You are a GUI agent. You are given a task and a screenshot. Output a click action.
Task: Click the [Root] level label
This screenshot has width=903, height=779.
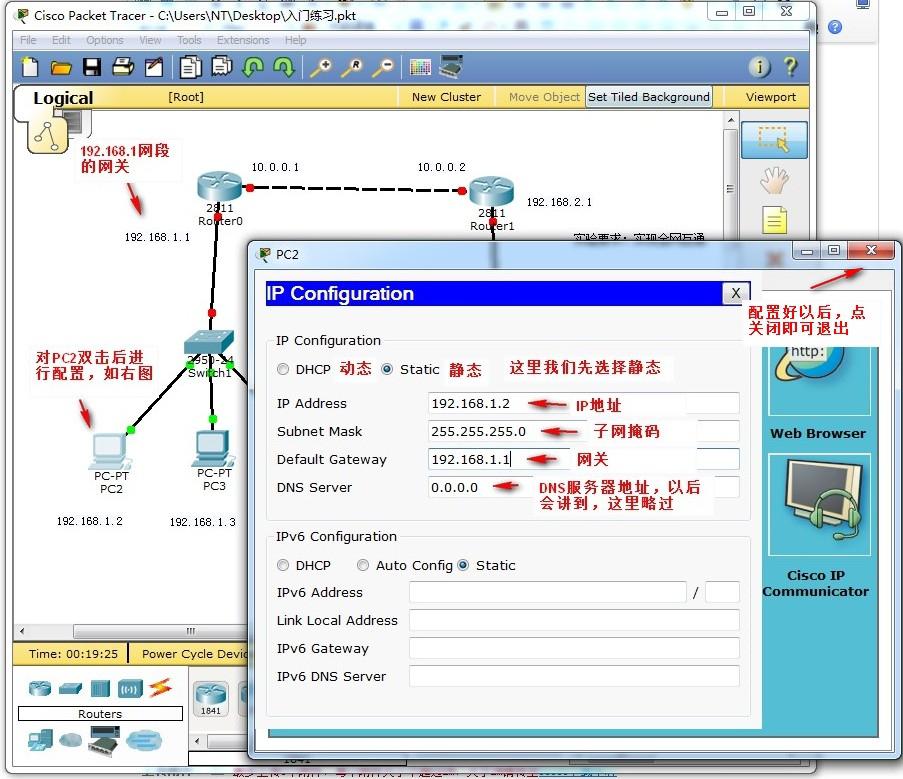point(185,97)
